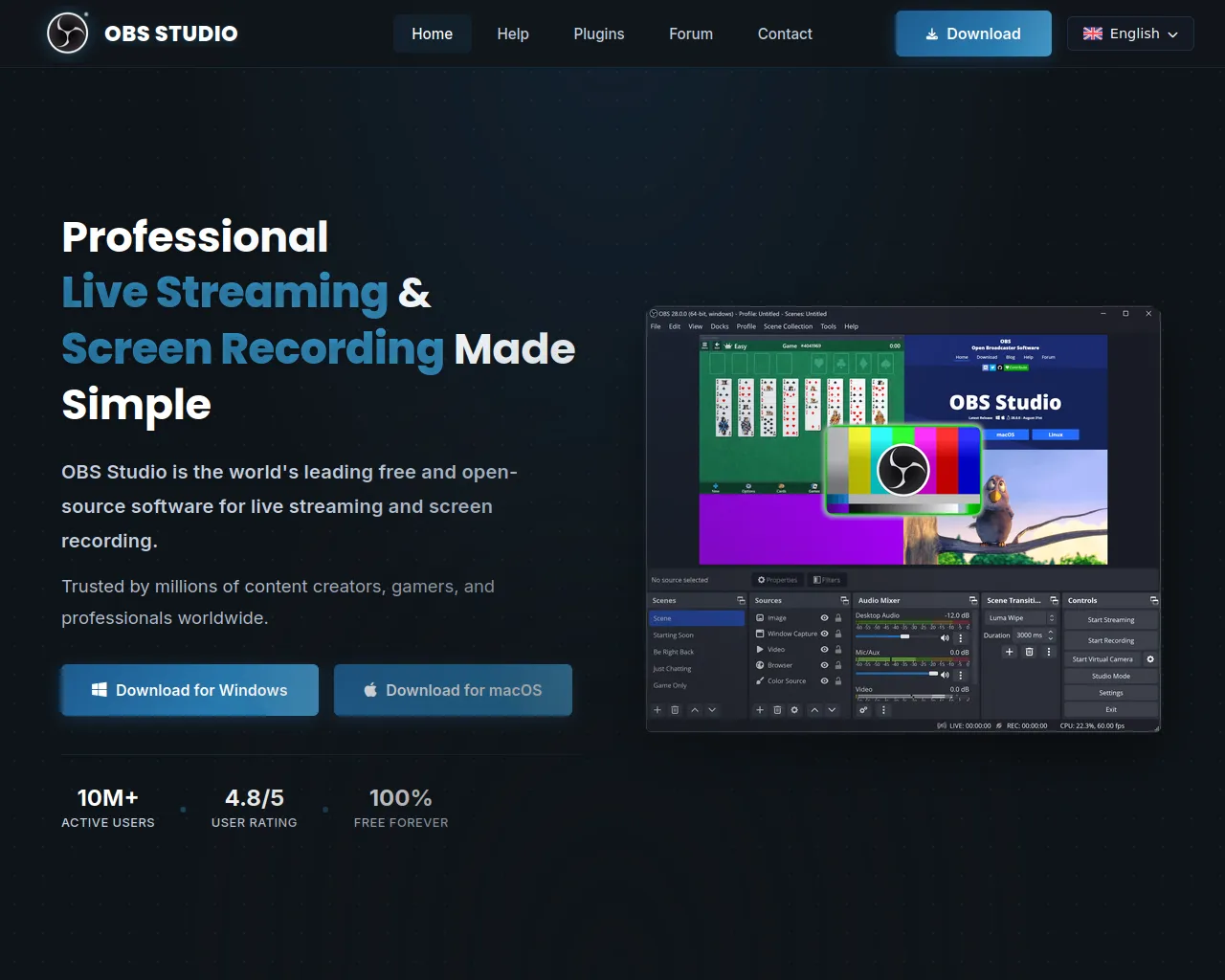The image size is (1225, 980).
Task: Open the File menu in the OBS window
Action: point(656,326)
